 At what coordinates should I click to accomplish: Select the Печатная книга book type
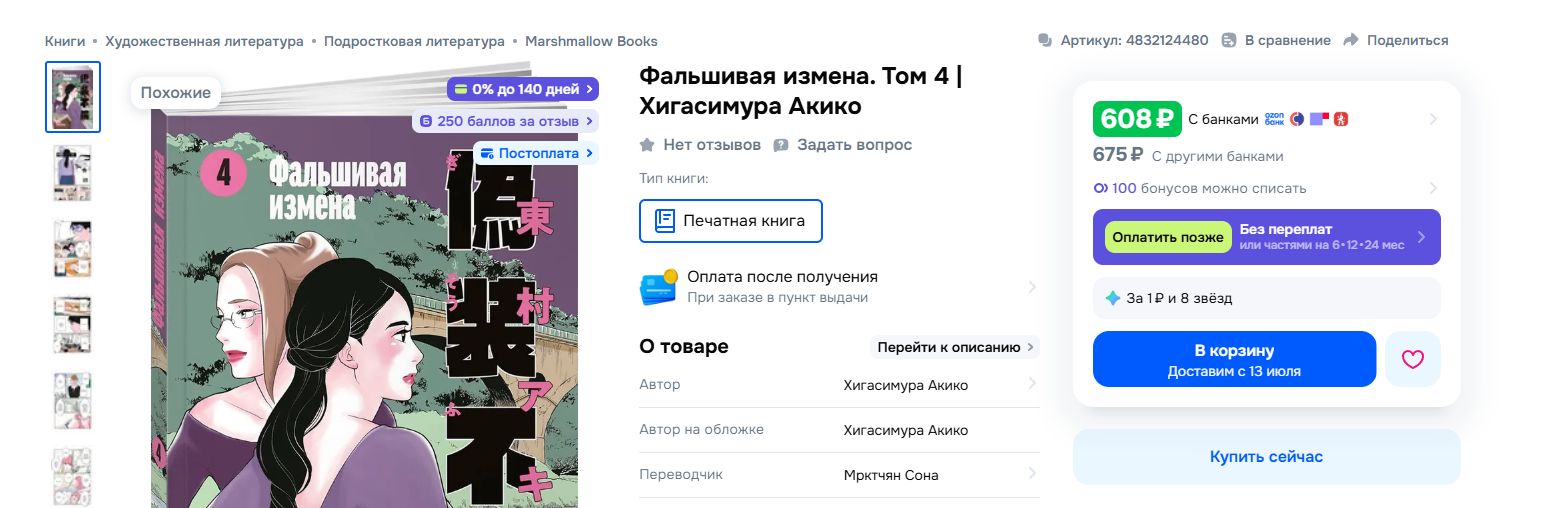pyautogui.click(x=731, y=221)
